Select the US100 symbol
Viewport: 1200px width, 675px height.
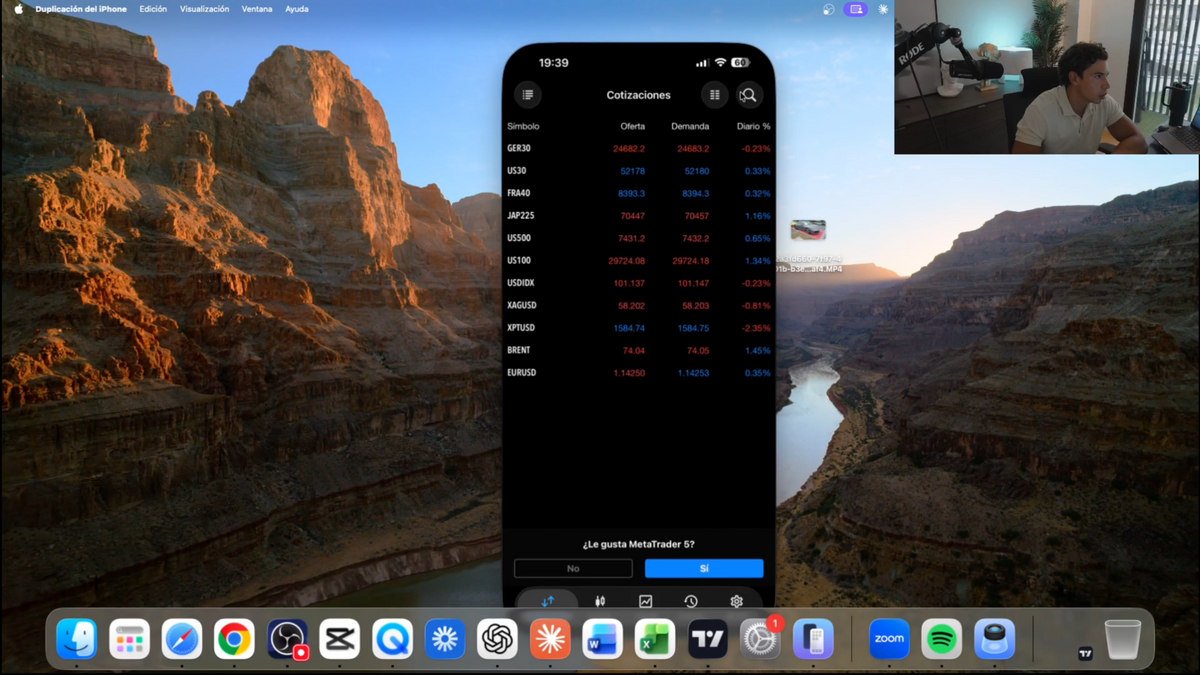click(x=519, y=260)
